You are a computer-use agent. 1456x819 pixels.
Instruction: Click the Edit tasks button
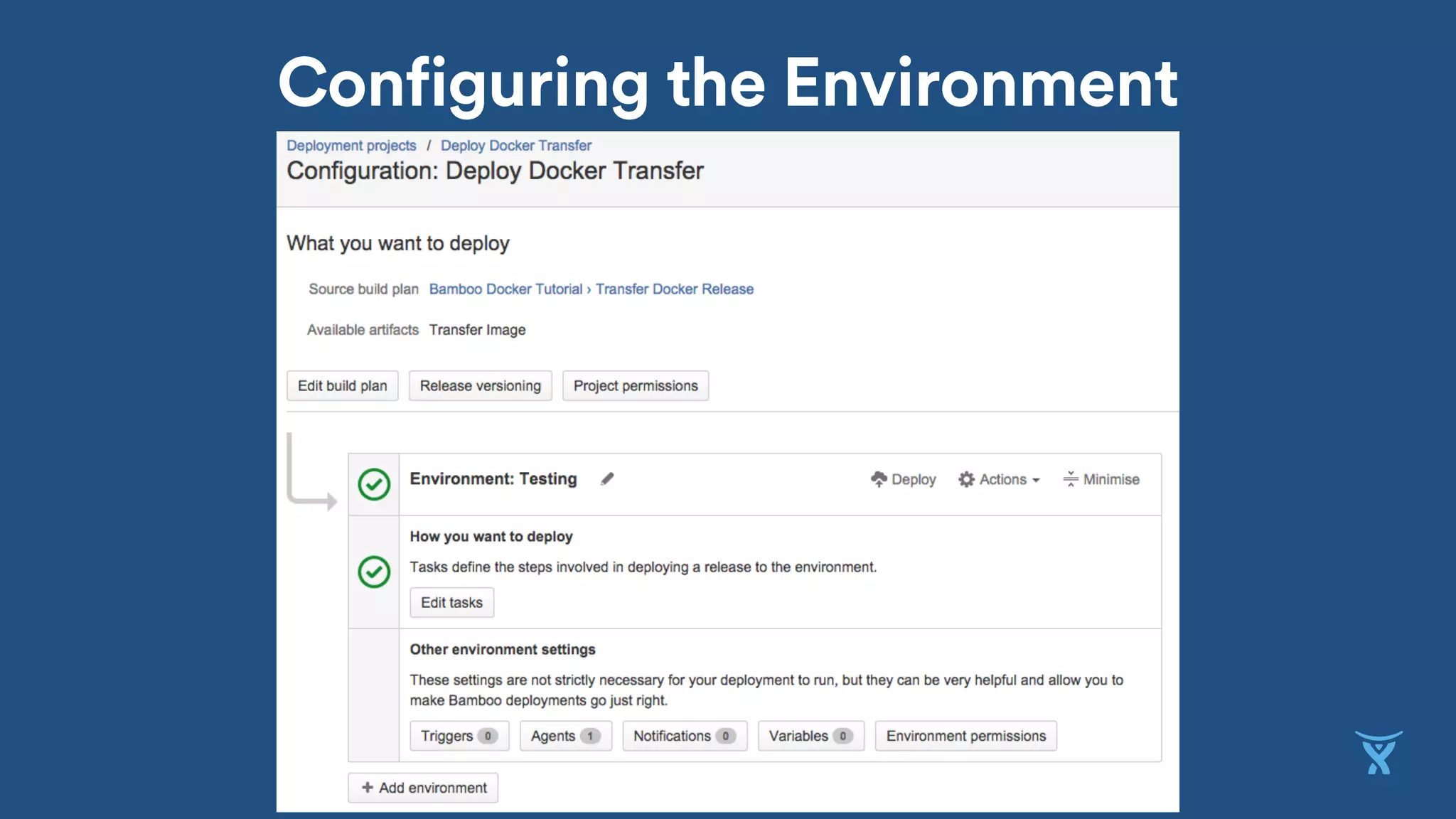tap(452, 603)
